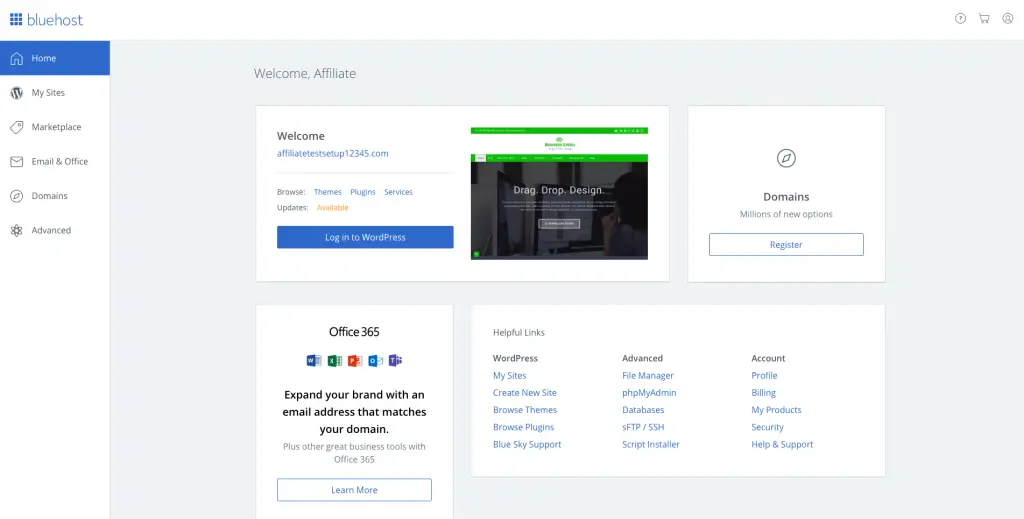1024x519 pixels.
Task: Open the My Products link
Action: coord(776,410)
